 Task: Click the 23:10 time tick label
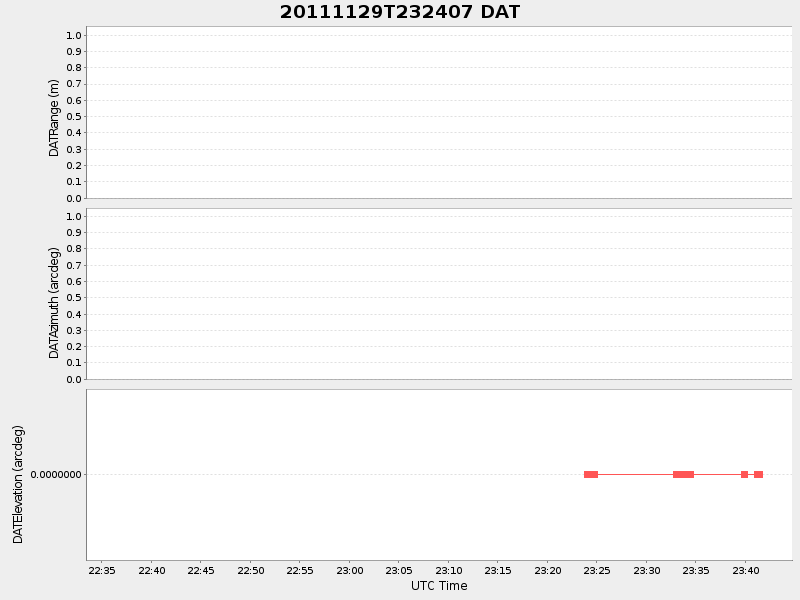(x=448, y=571)
